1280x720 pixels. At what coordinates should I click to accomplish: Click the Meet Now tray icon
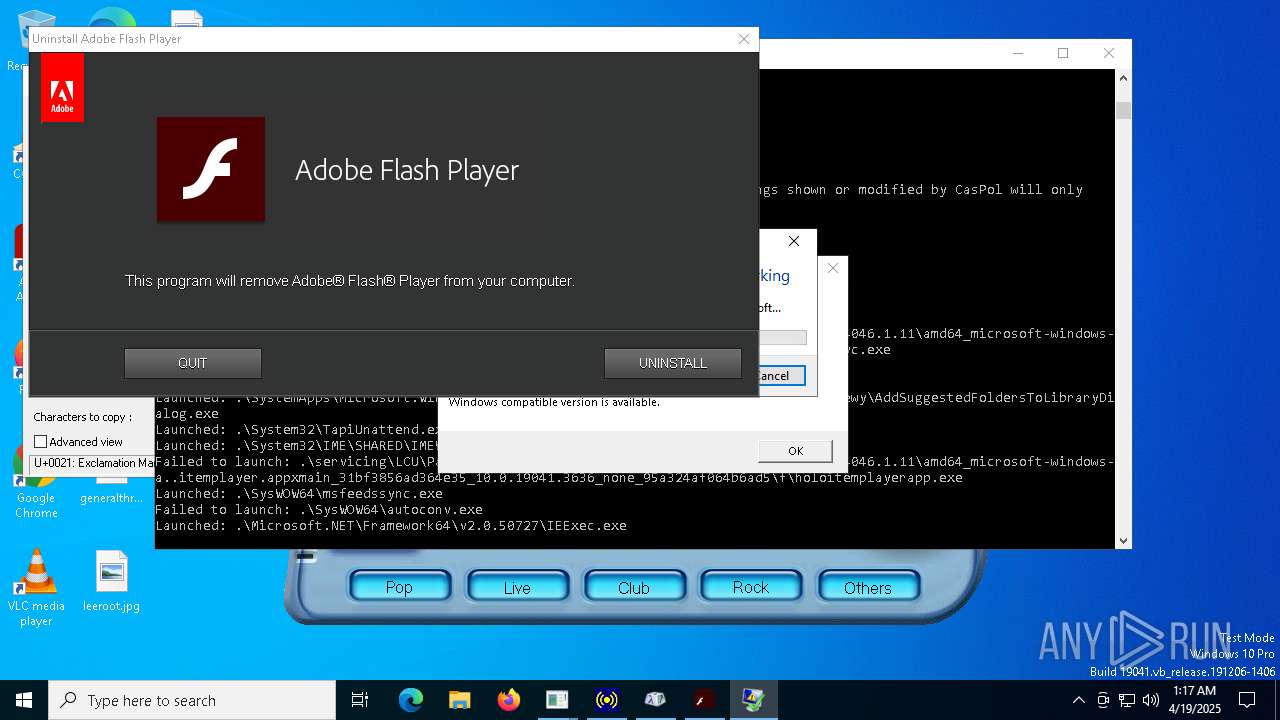click(1103, 700)
